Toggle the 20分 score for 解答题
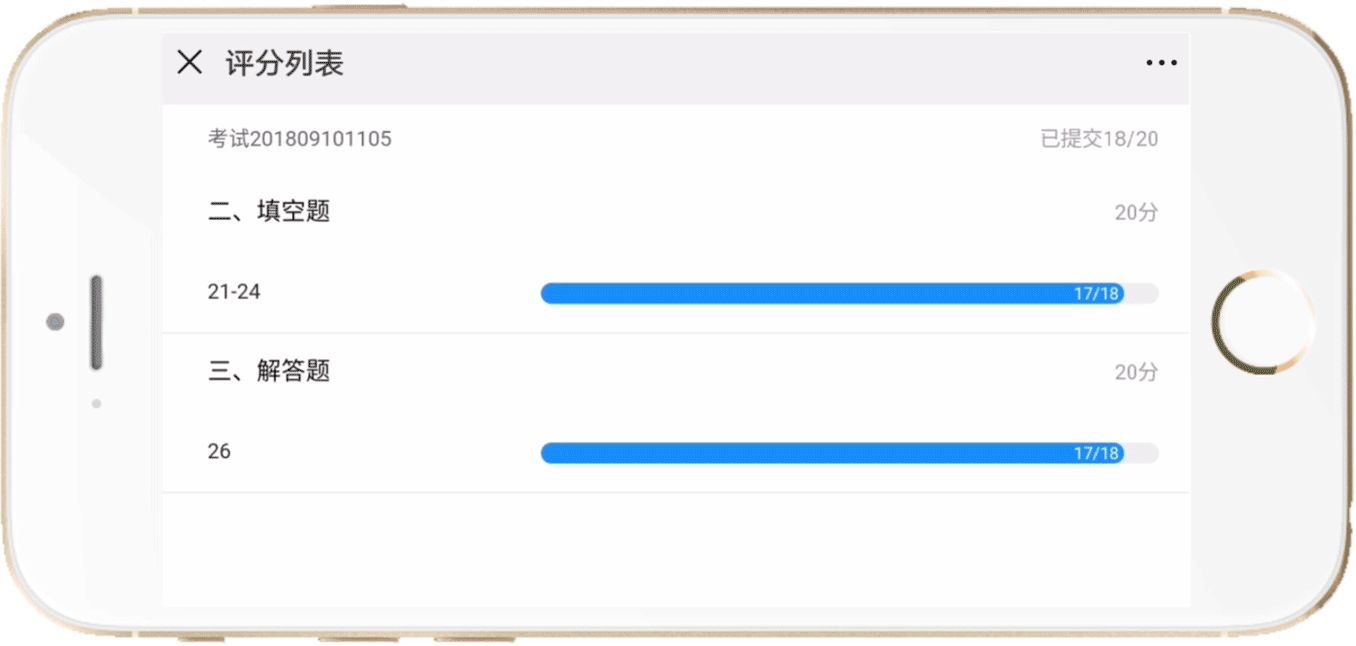Viewport: 1356px width, 646px height. click(1137, 371)
